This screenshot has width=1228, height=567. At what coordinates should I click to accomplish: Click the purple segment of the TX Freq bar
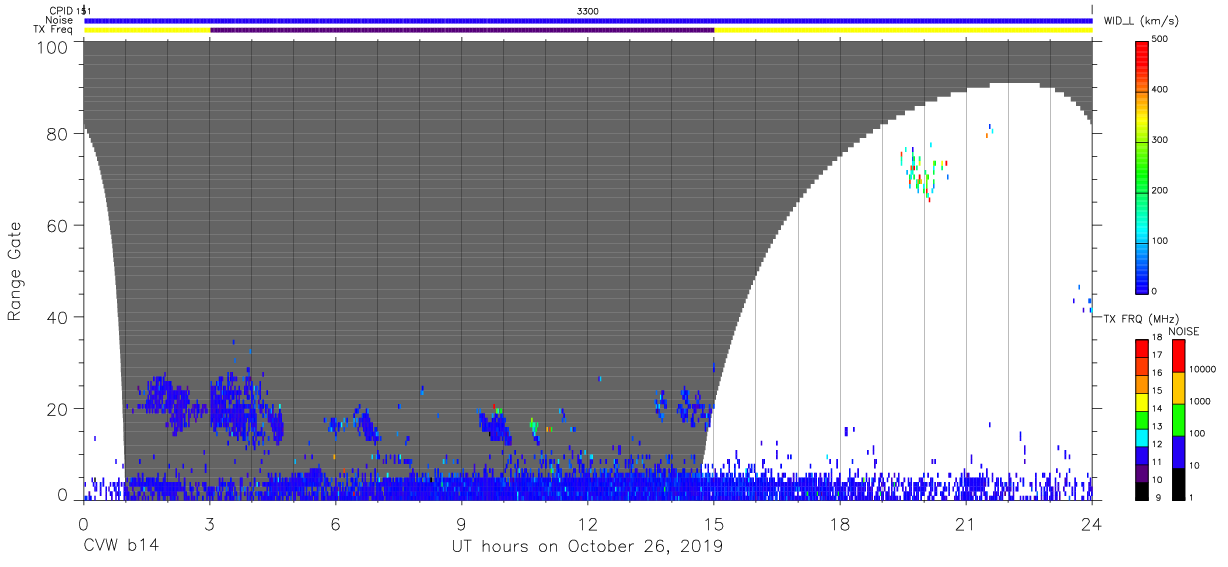click(462, 30)
